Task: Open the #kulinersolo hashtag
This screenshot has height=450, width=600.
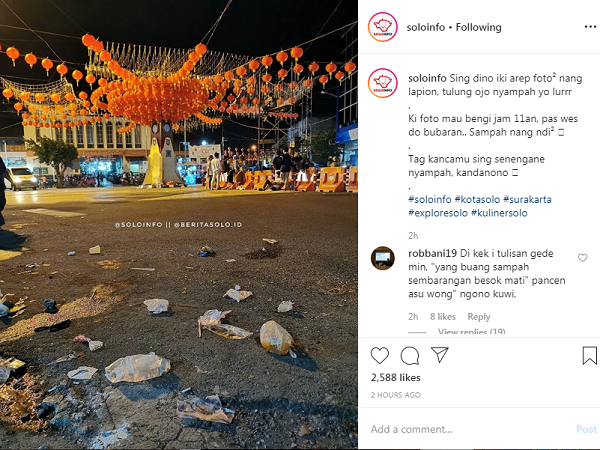Action: coord(499,213)
